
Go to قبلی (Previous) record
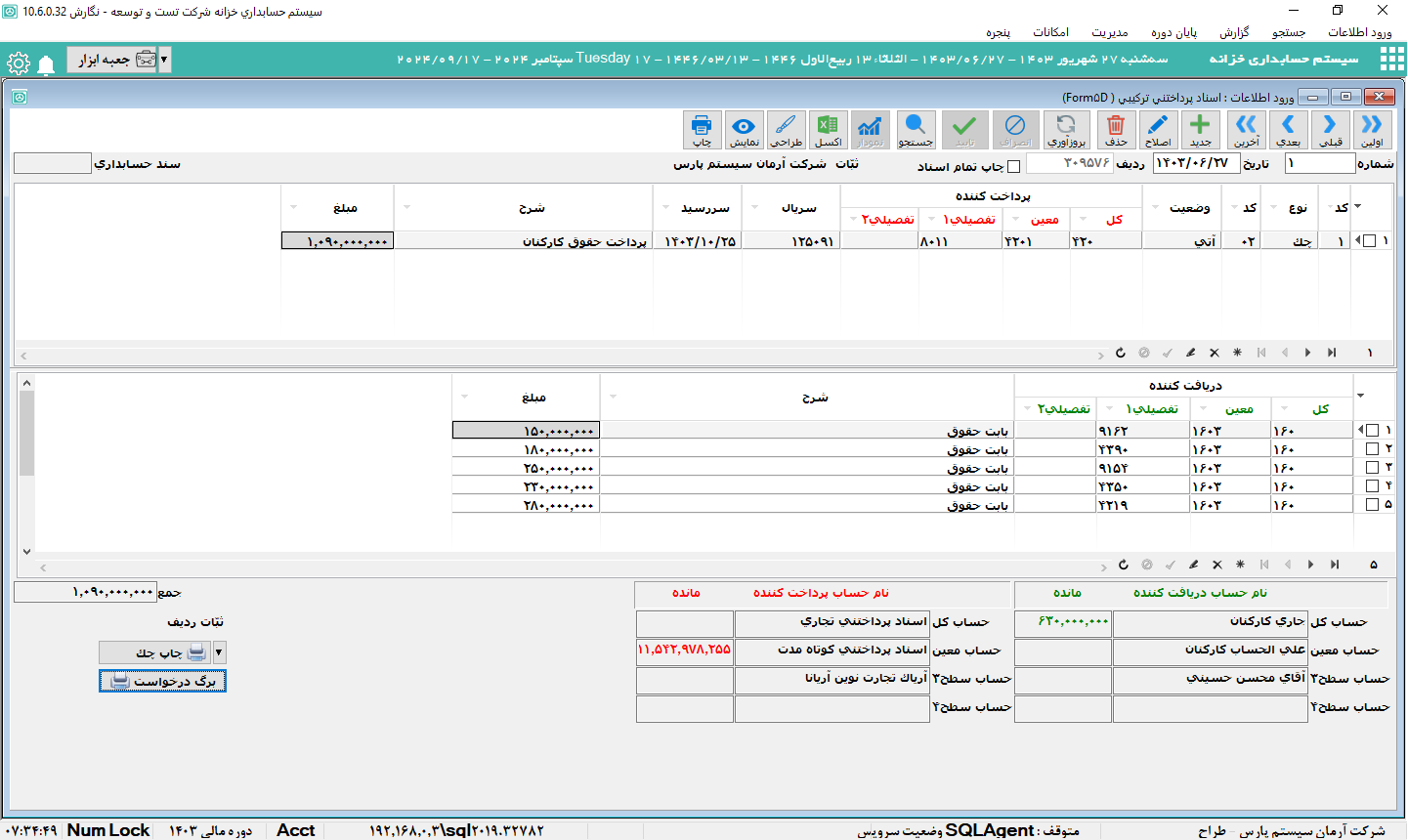1330,130
